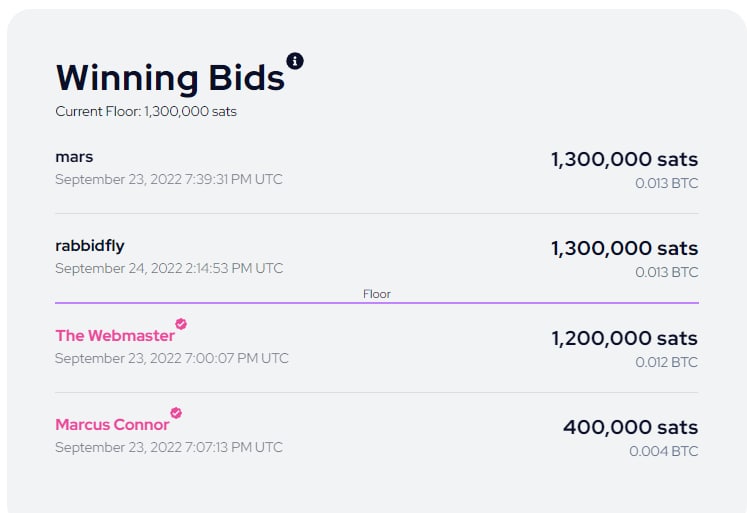Image resolution: width=747 pixels, height=513 pixels.
Task: Click the 0.012 BTC value
Action: pos(666,362)
